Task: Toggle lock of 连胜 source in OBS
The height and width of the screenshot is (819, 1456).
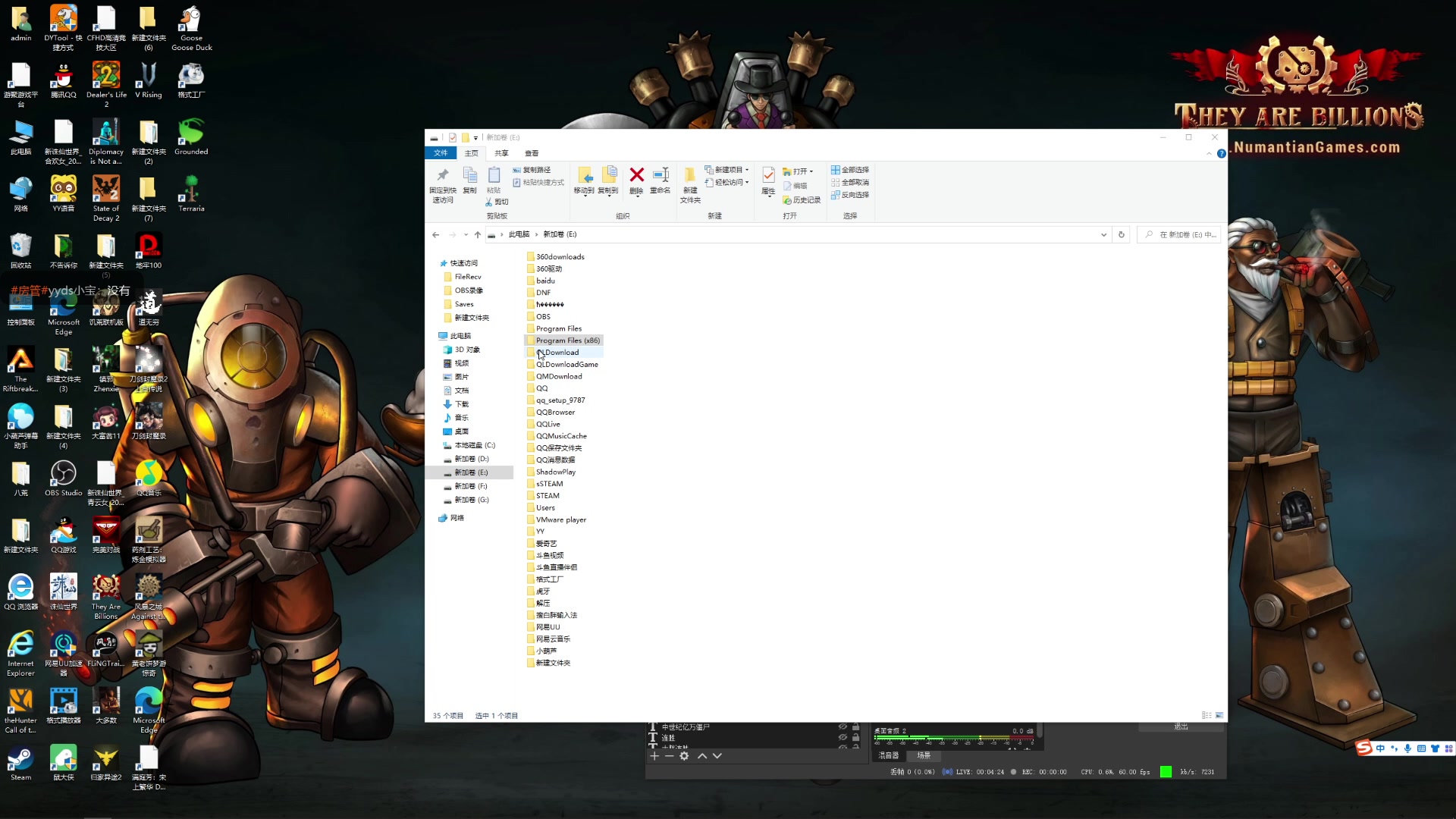Action: pyautogui.click(x=855, y=737)
